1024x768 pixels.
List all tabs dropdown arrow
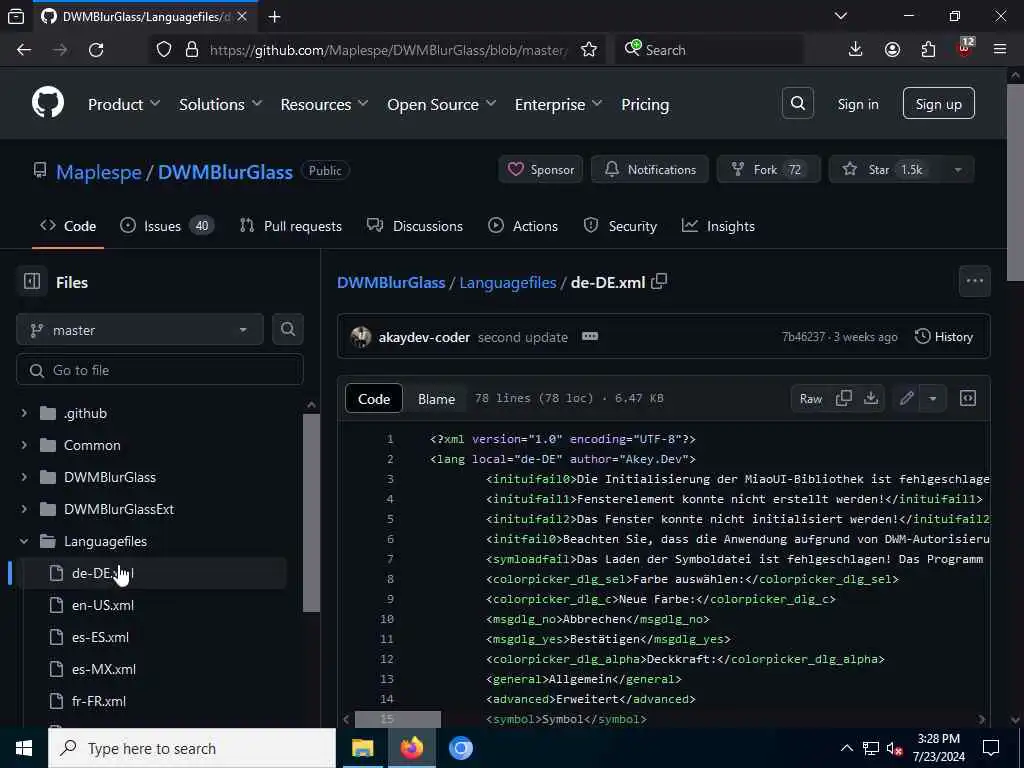tap(840, 16)
